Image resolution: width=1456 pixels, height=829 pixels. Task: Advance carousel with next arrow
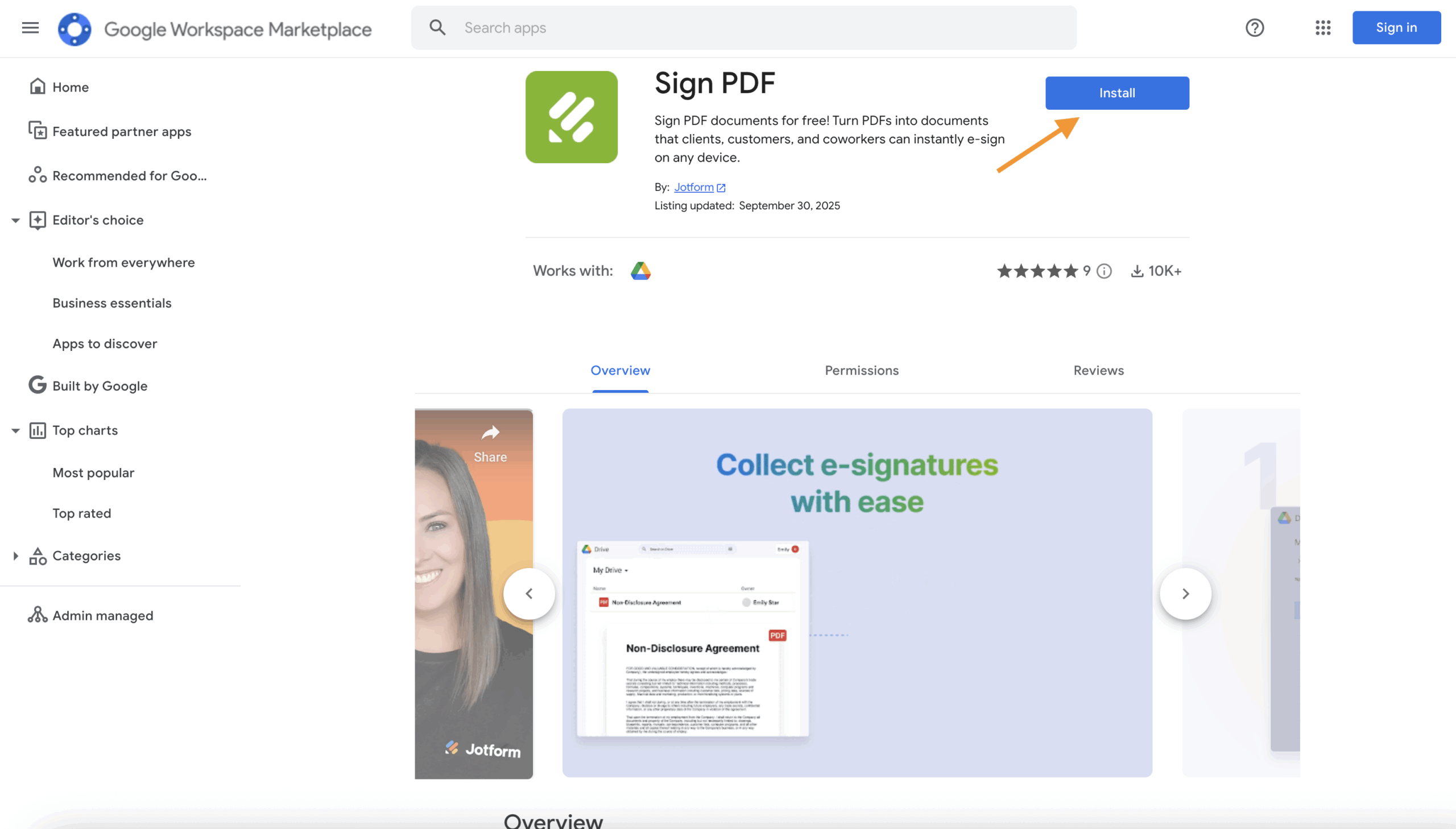pos(1185,594)
